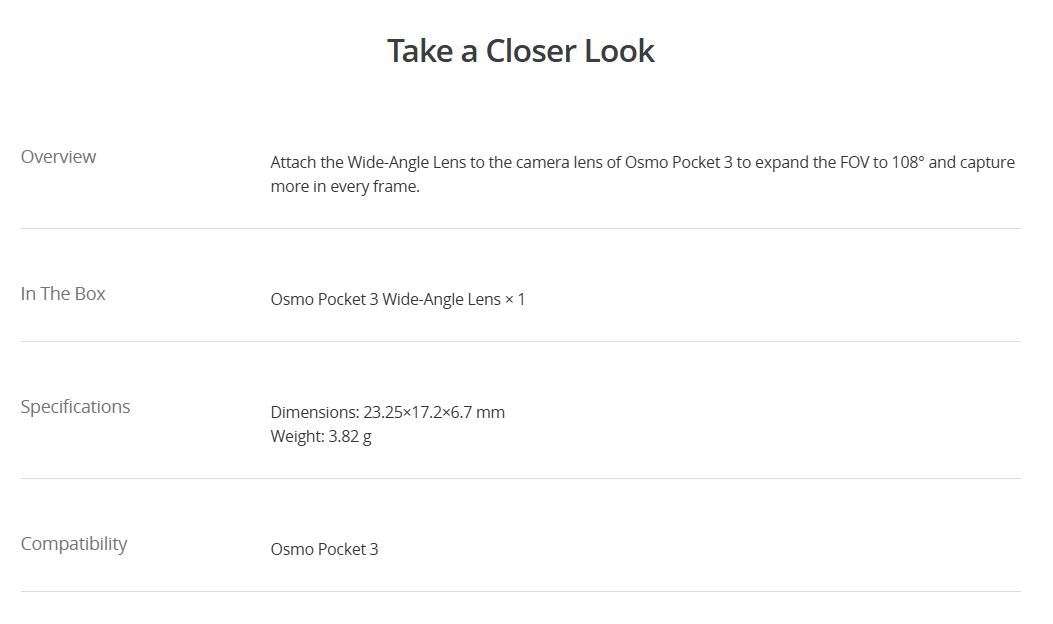Click the 'Take a Closer Look' heading
The height and width of the screenshot is (624, 1053).
tap(520, 51)
